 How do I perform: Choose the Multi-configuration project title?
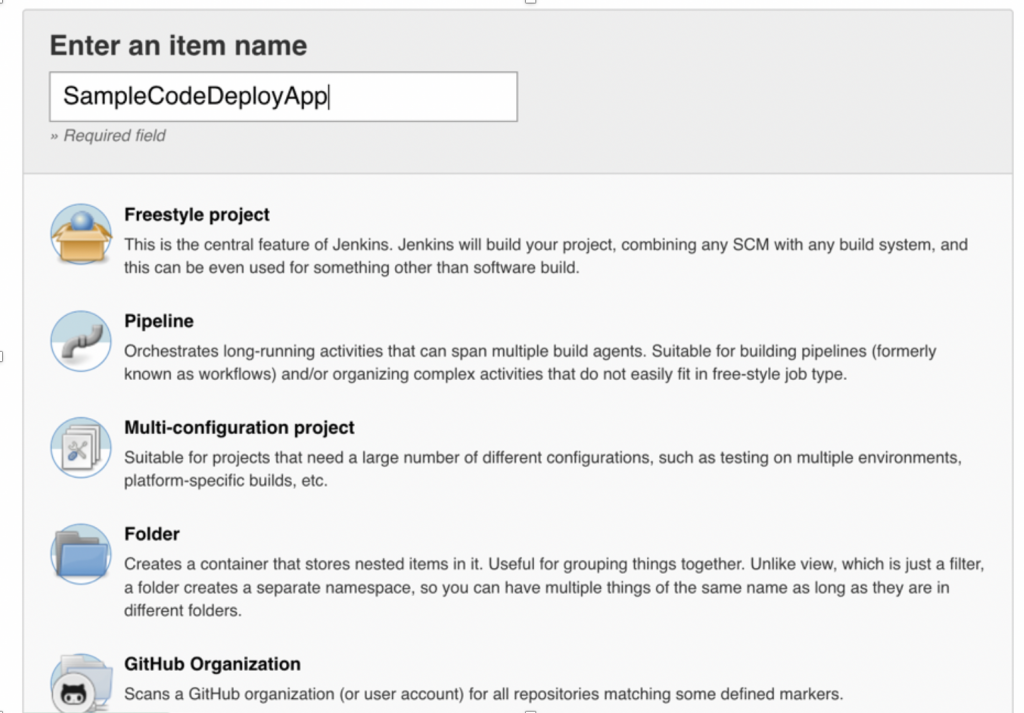pos(239,428)
